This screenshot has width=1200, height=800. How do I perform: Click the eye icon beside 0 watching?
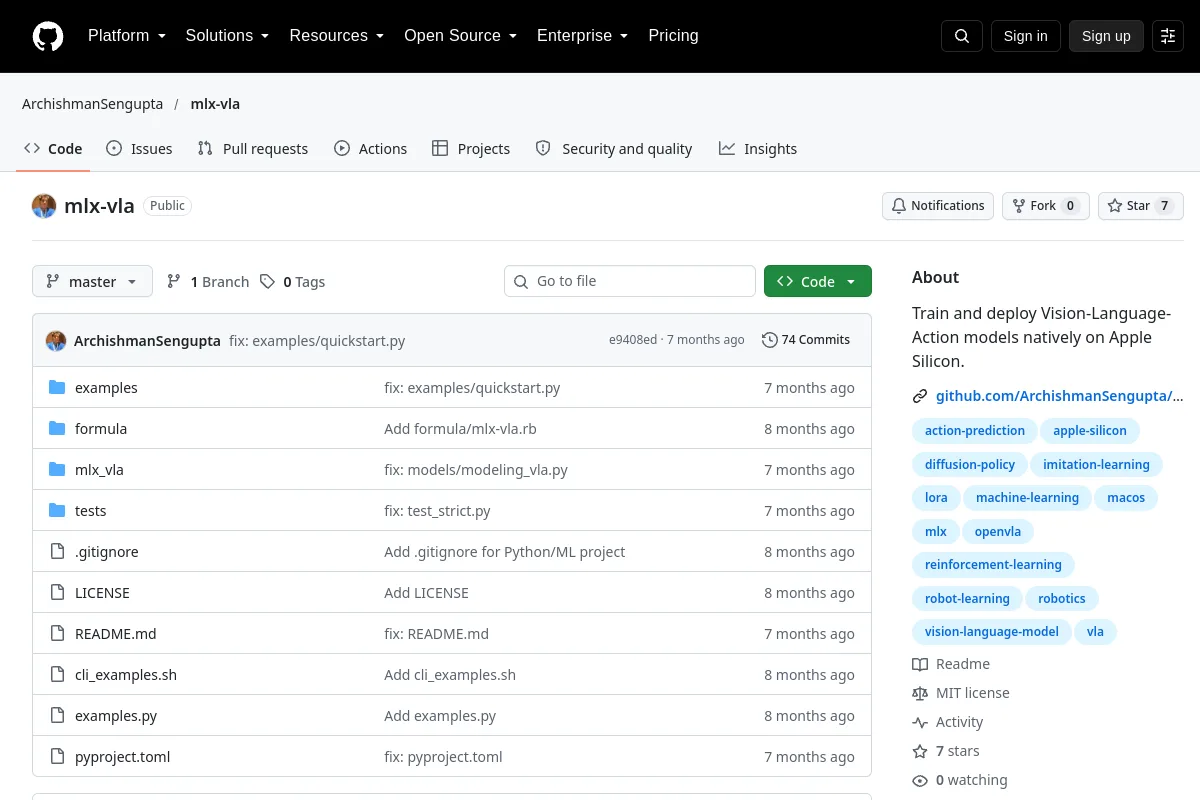tap(920, 780)
